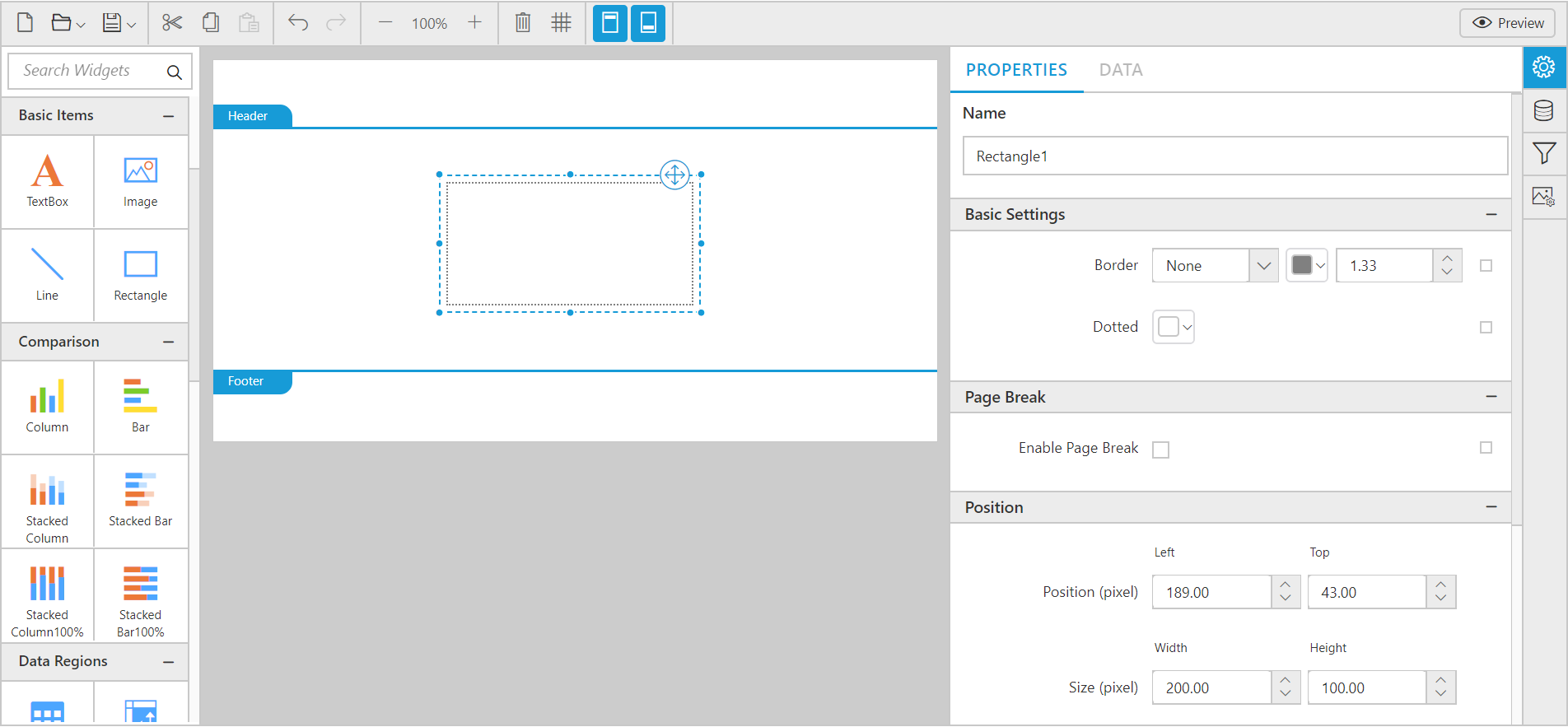Select the Stacked Bar chart widget
This screenshot has width=1568, height=727.
coord(141,501)
